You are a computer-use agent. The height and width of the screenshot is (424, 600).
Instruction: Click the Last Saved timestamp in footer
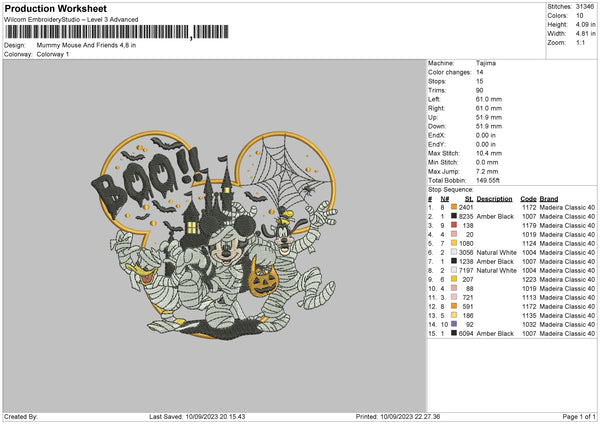click(197, 416)
